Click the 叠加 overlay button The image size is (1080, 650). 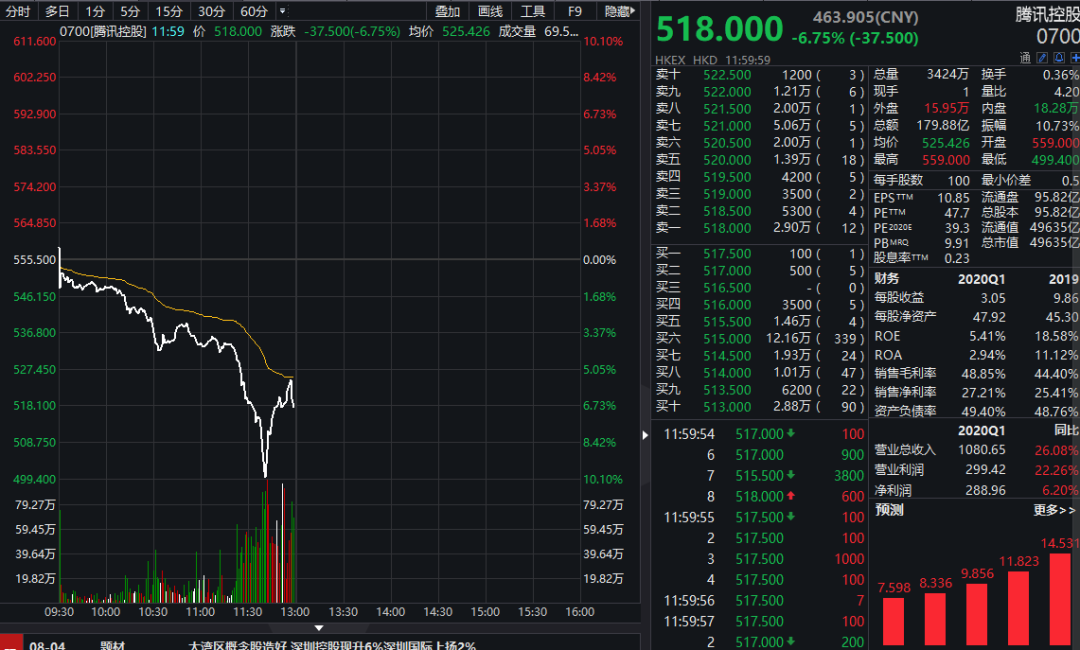[448, 12]
